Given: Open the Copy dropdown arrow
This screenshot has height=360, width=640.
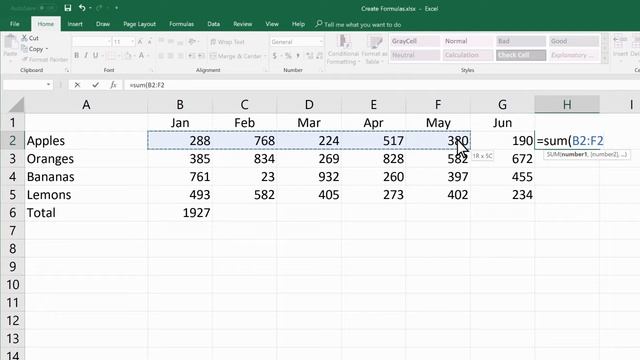Looking at the screenshot, I should (47, 49).
